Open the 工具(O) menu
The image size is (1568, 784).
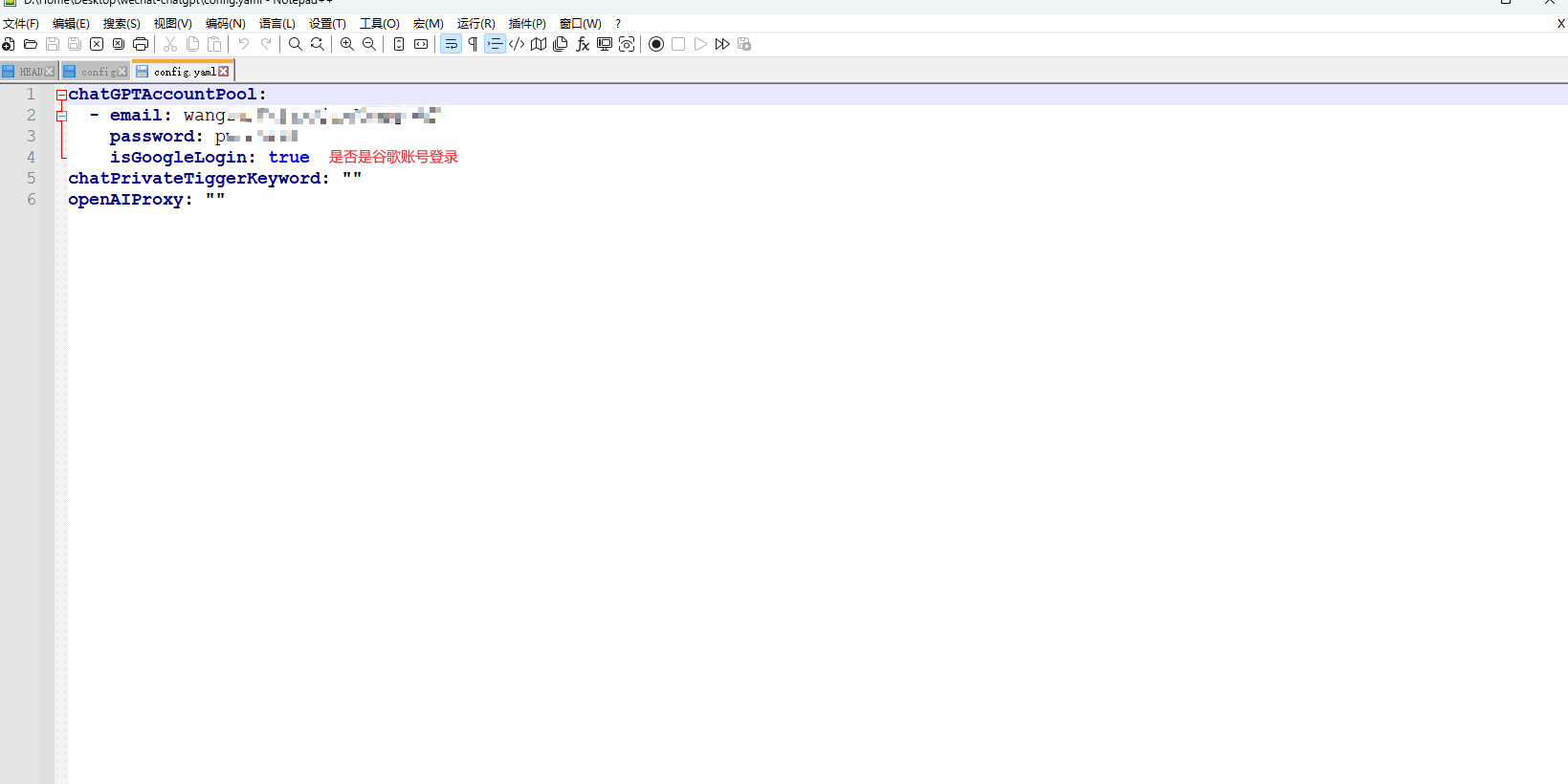click(x=380, y=24)
